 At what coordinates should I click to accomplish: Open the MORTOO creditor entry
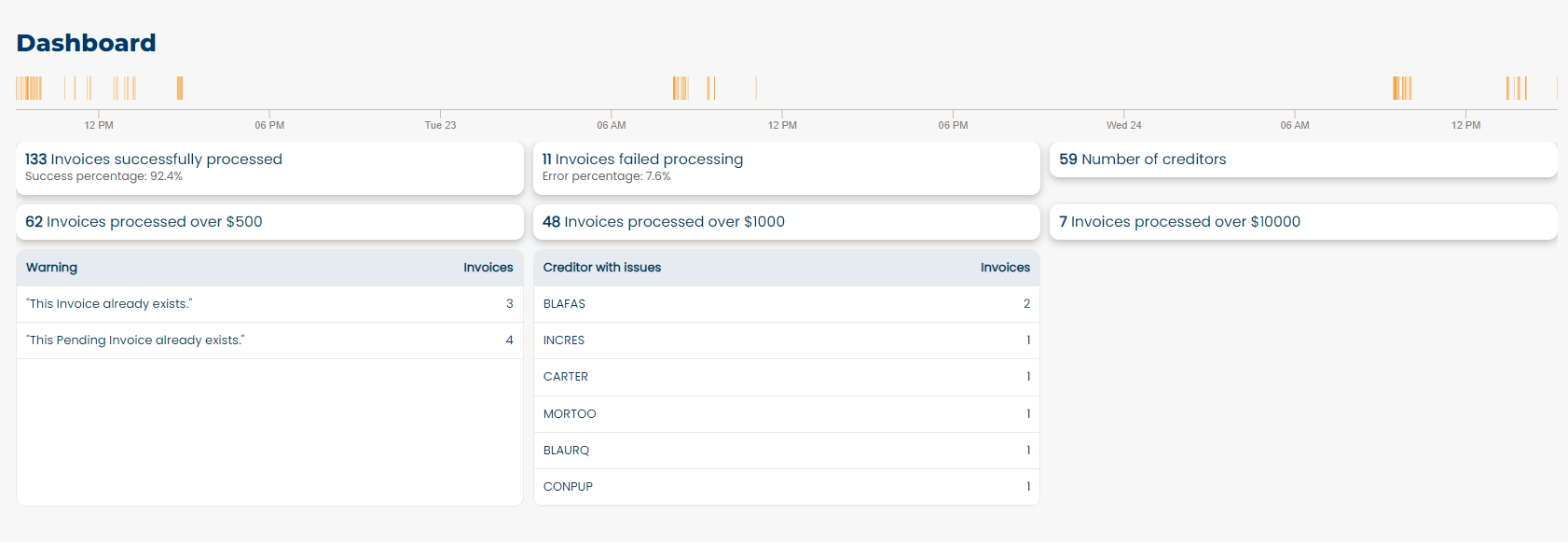[x=786, y=414]
